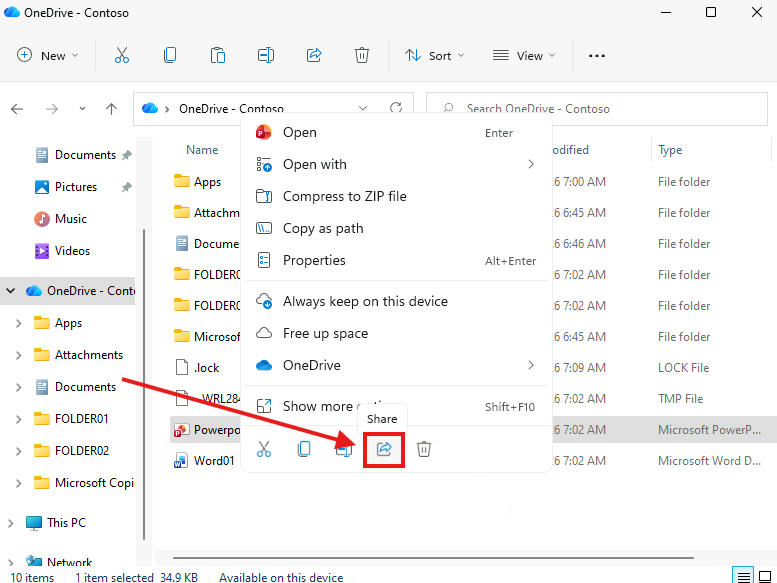Viewport: 777px width, 583px height.
Task: Expand the FOLDER02 node in the navigation tree
Action: click(x=18, y=451)
